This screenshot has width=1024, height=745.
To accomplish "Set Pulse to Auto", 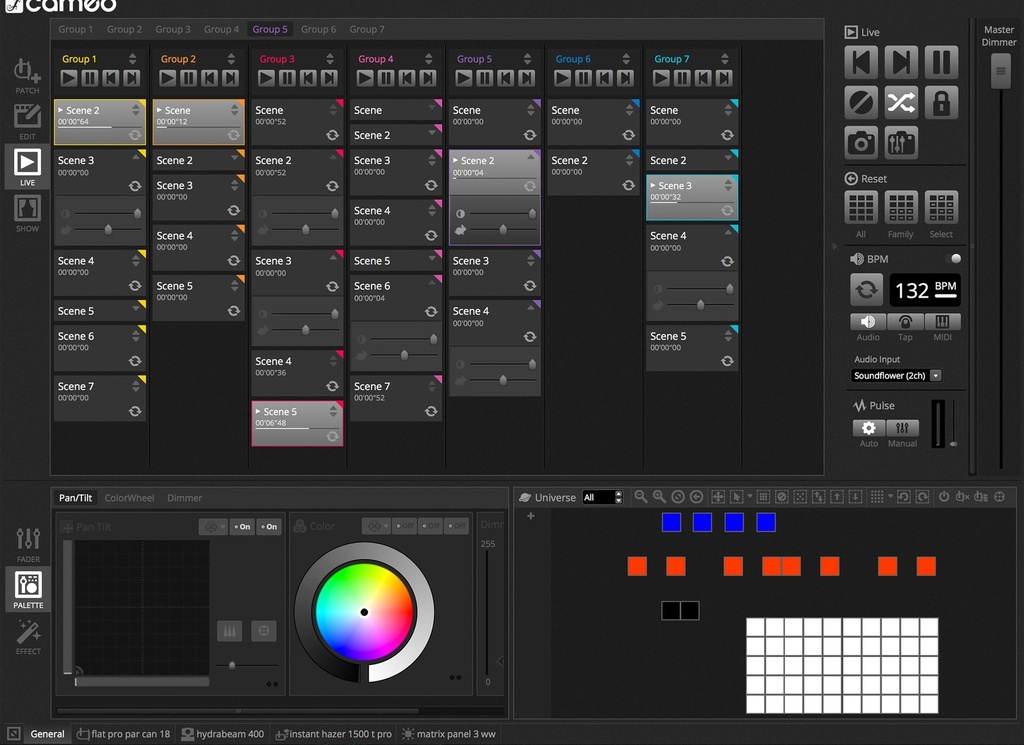I will [x=869, y=428].
